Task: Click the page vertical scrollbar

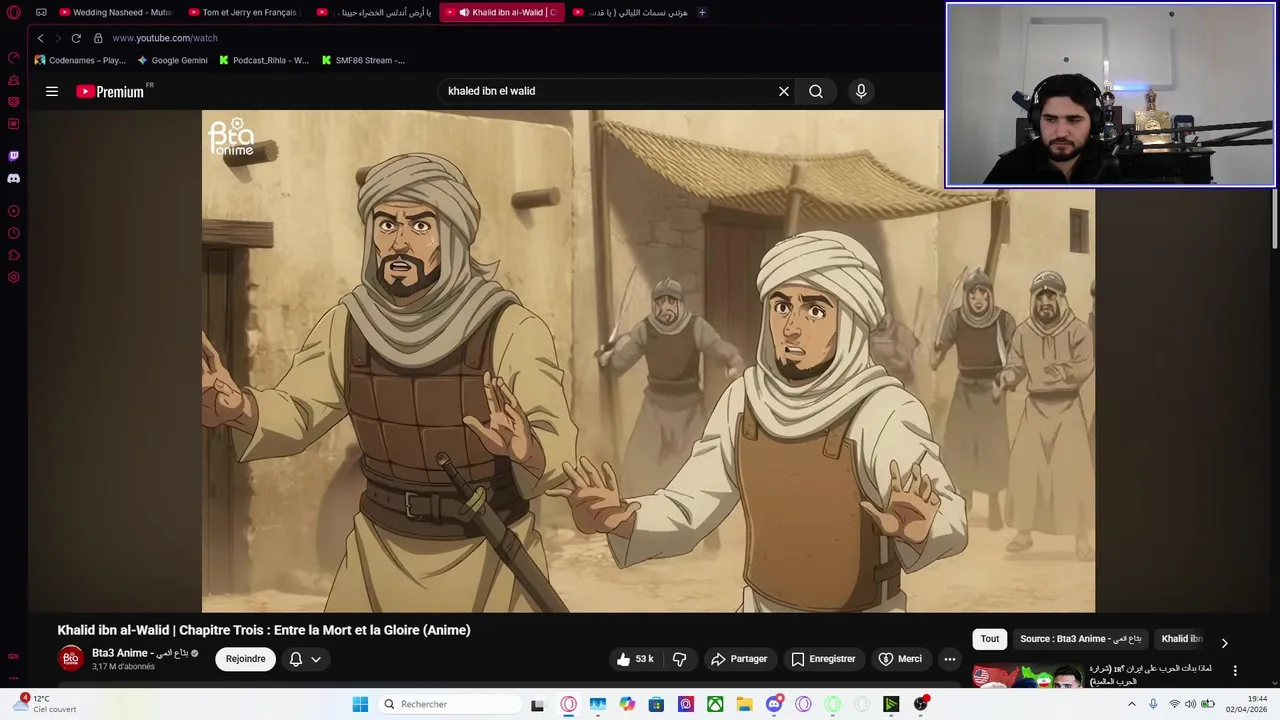Action: click(1274, 220)
